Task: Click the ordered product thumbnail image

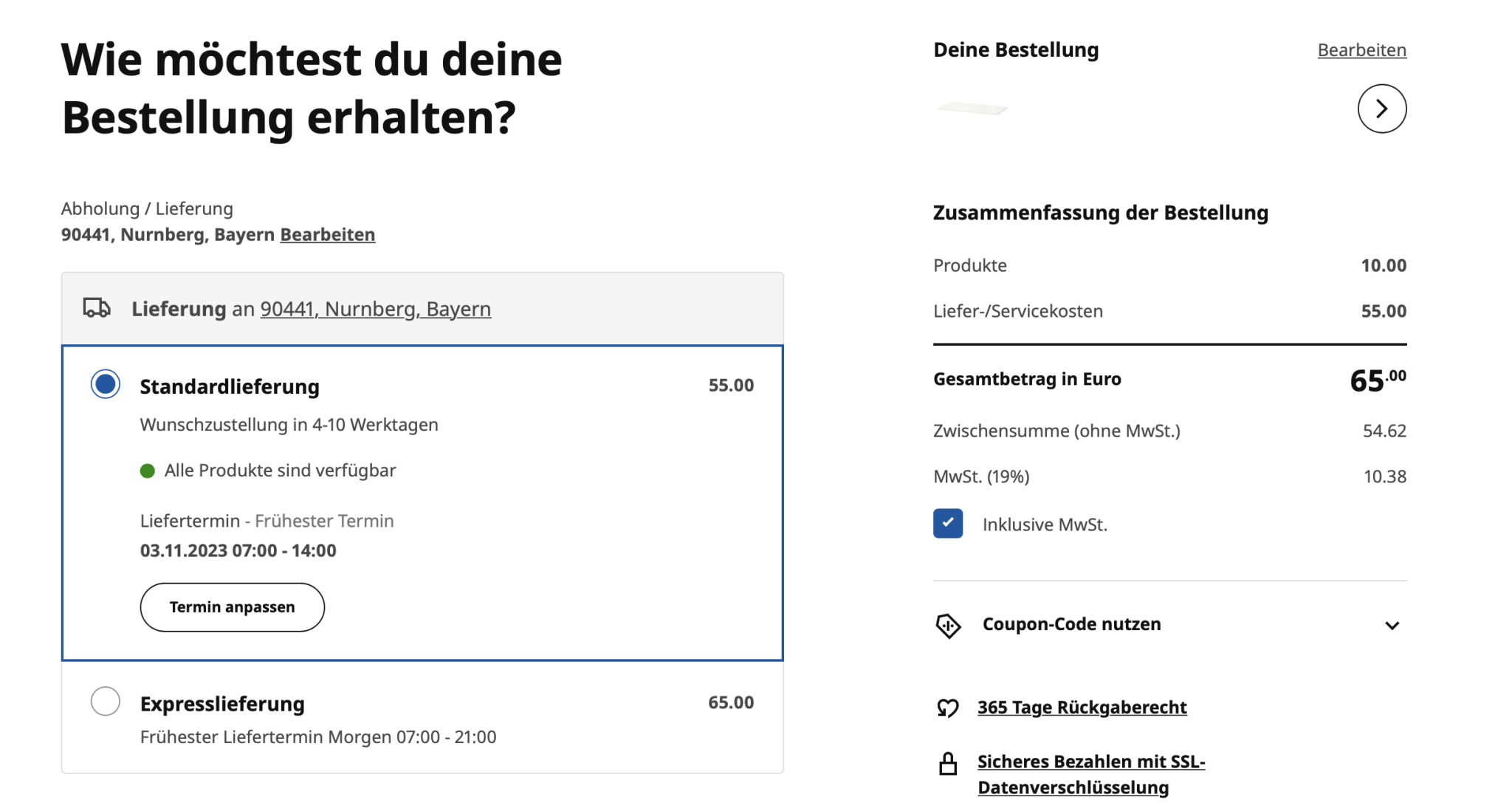Action: click(972, 109)
